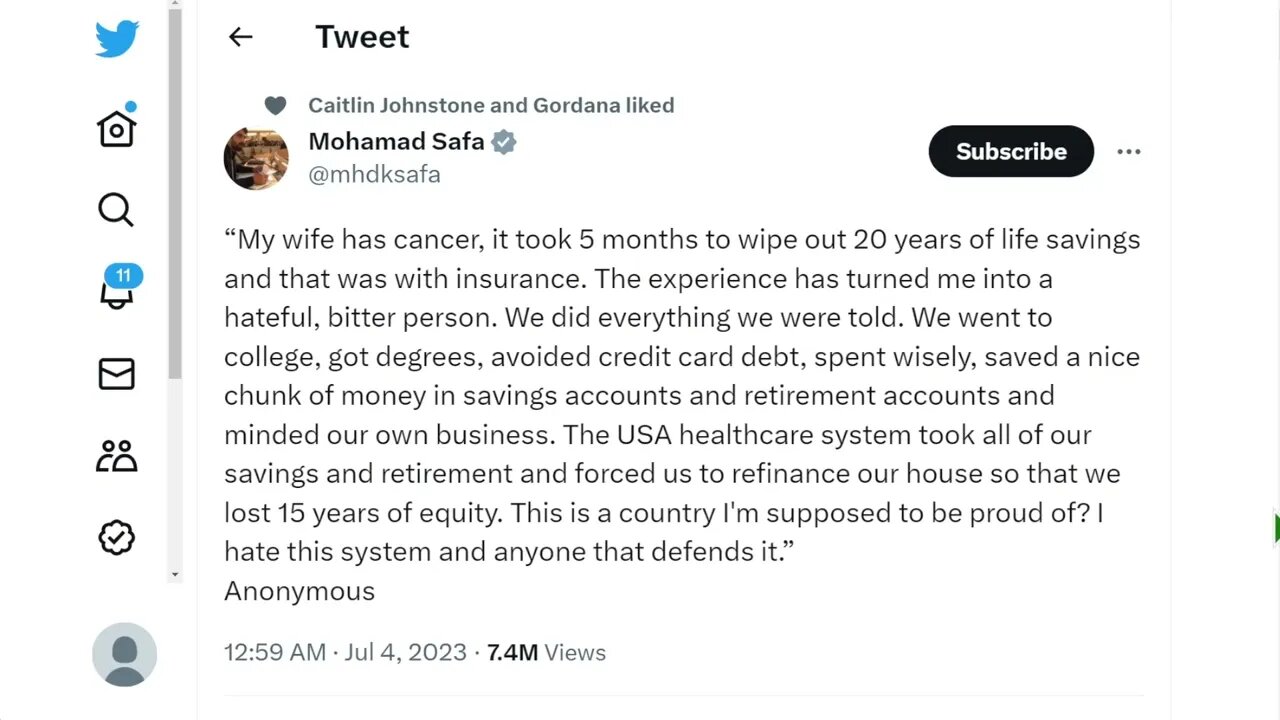Open the Messages envelope icon

pos(117,374)
